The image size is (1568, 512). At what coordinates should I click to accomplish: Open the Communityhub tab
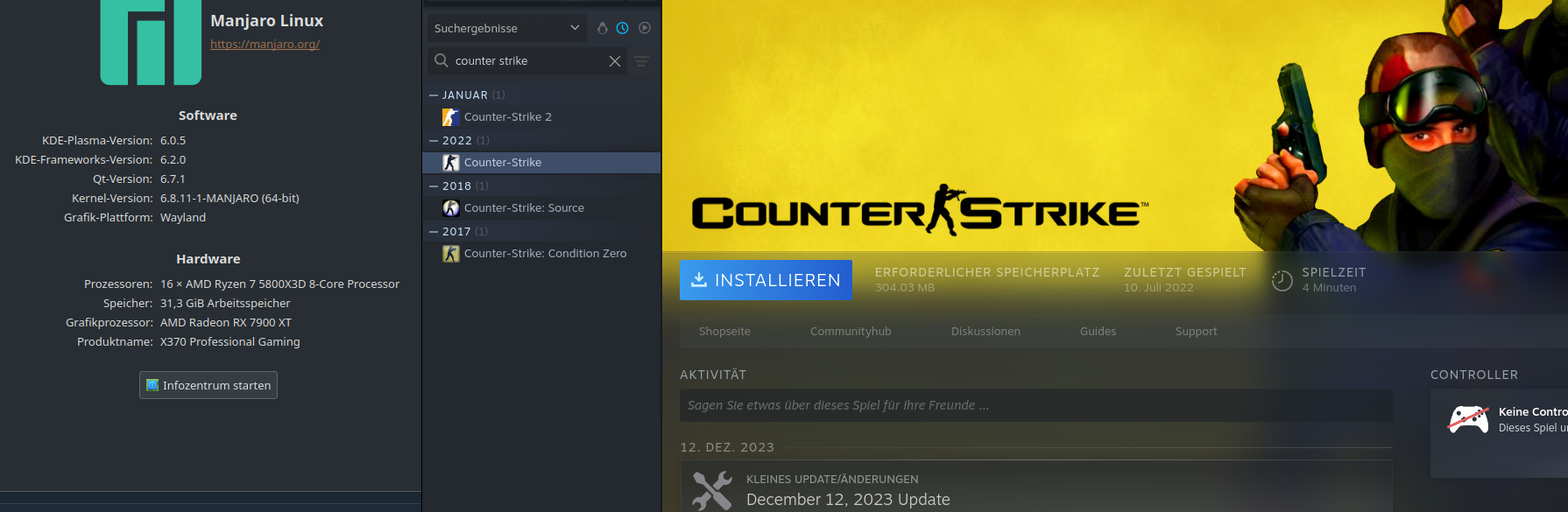(x=851, y=332)
